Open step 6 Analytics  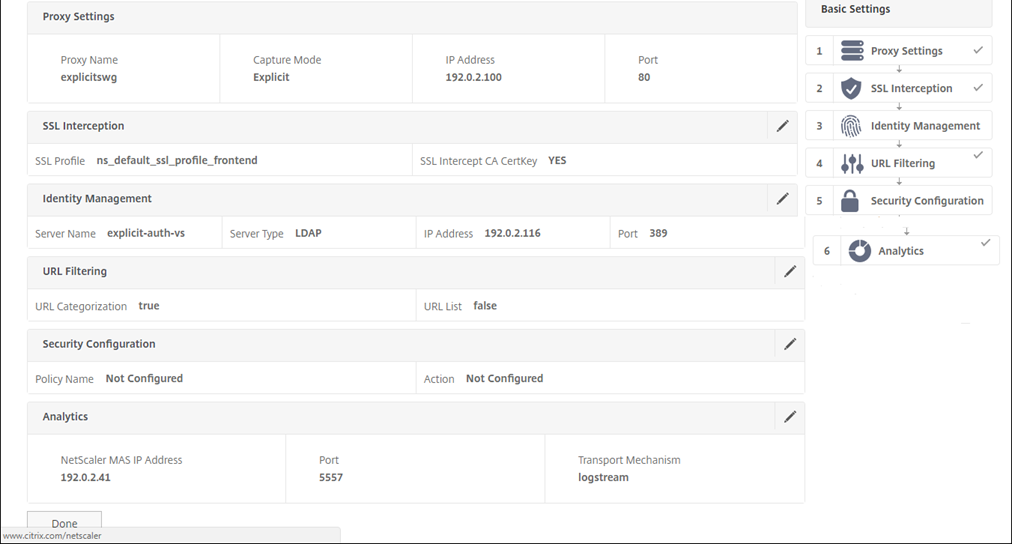point(901,251)
